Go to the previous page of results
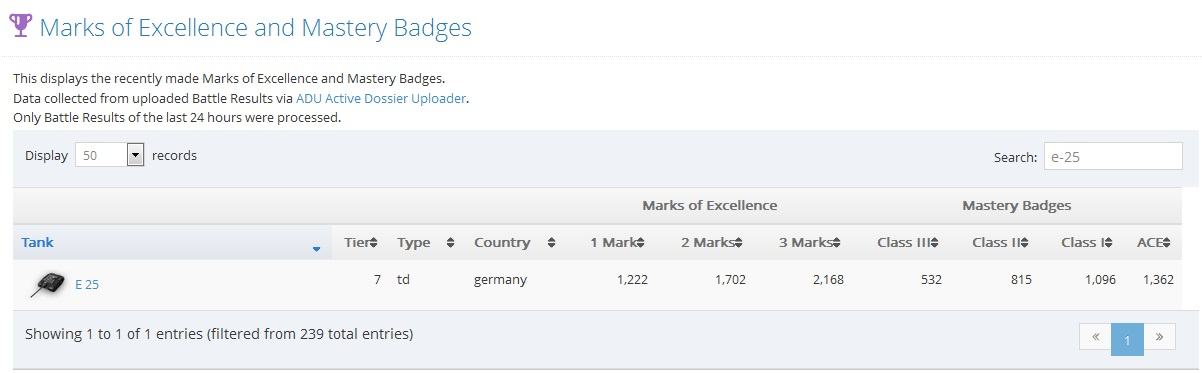1202x373 pixels. click(1095, 337)
